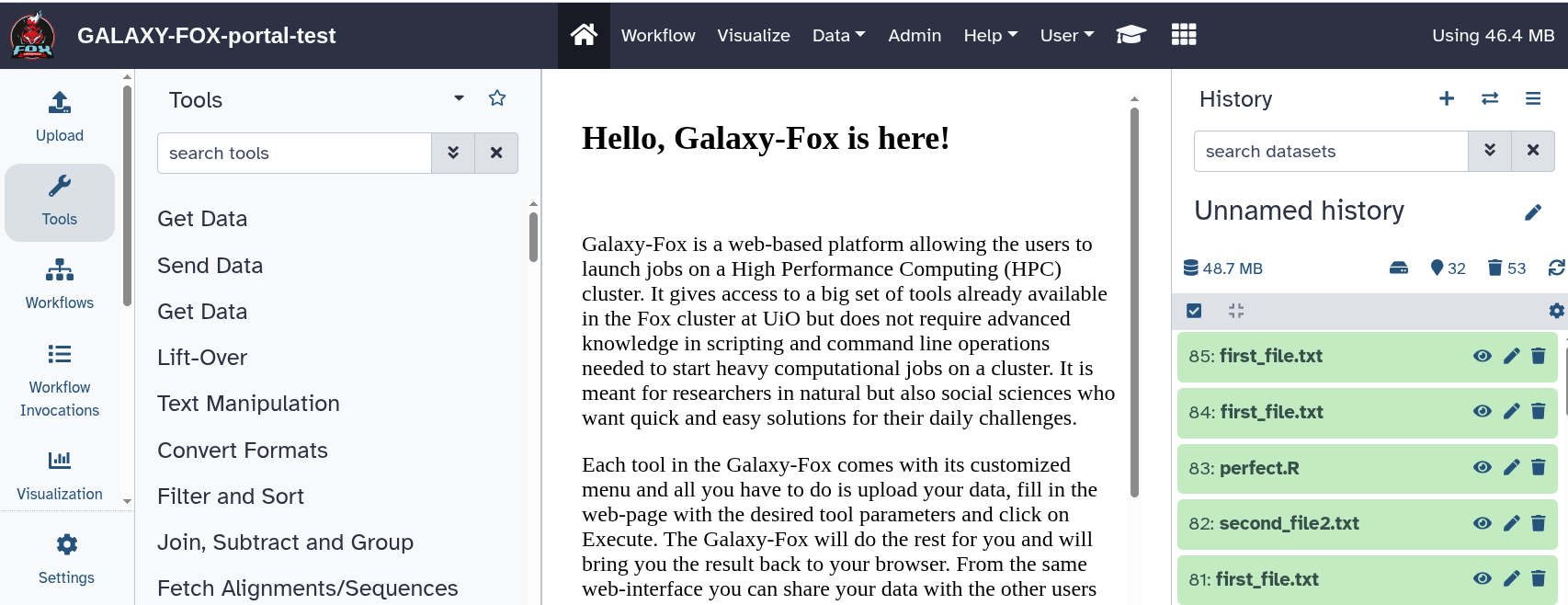
Task: Open activity bar Settings
Action: tap(66, 559)
